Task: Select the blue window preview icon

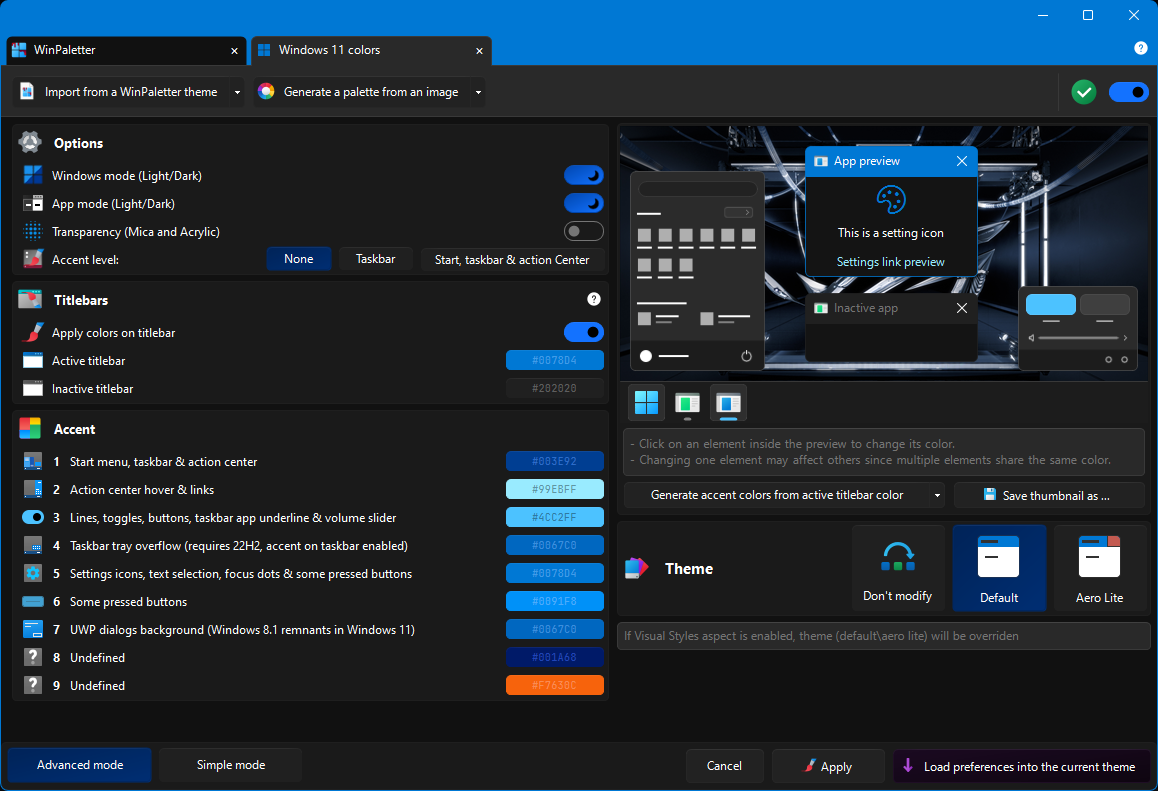Action: click(728, 403)
